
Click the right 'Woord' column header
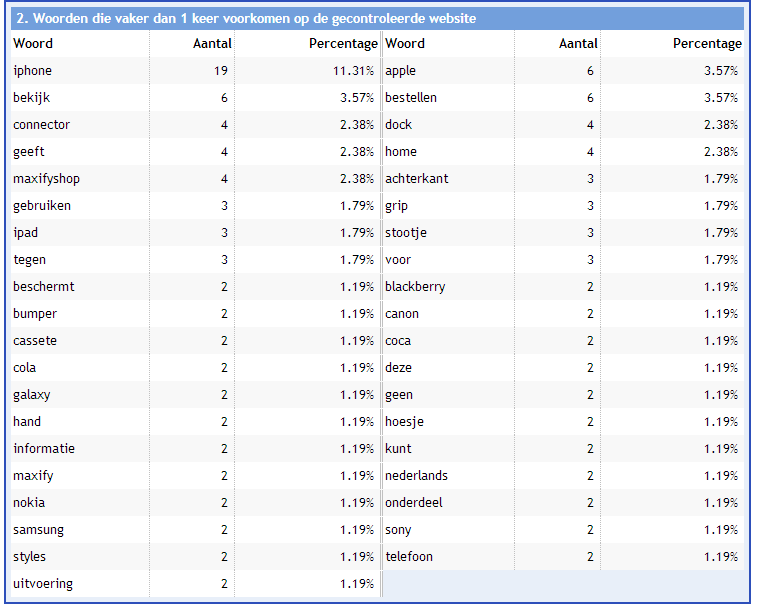pyautogui.click(x=405, y=43)
